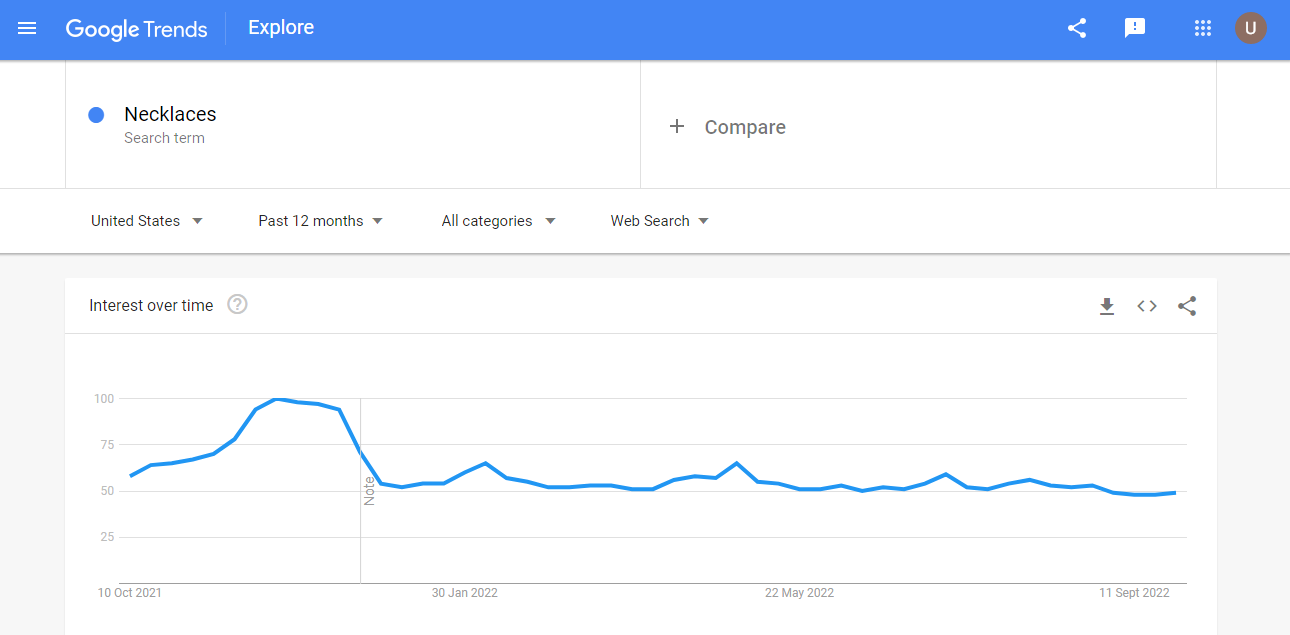1290x635 pixels.
Task: Click the share icon in header
Action: click(1077, 28)
